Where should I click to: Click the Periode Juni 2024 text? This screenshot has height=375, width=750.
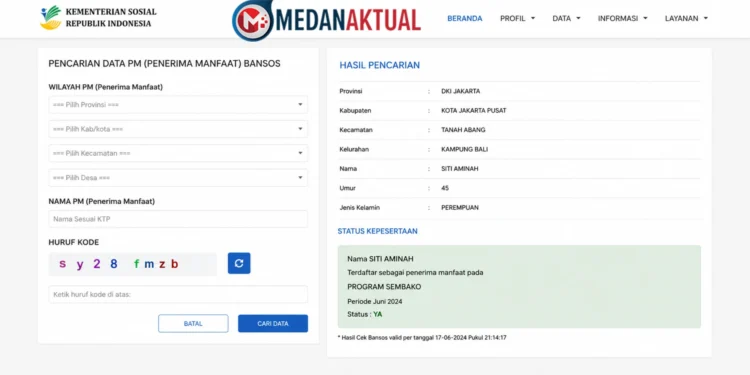tap(375, 301)
